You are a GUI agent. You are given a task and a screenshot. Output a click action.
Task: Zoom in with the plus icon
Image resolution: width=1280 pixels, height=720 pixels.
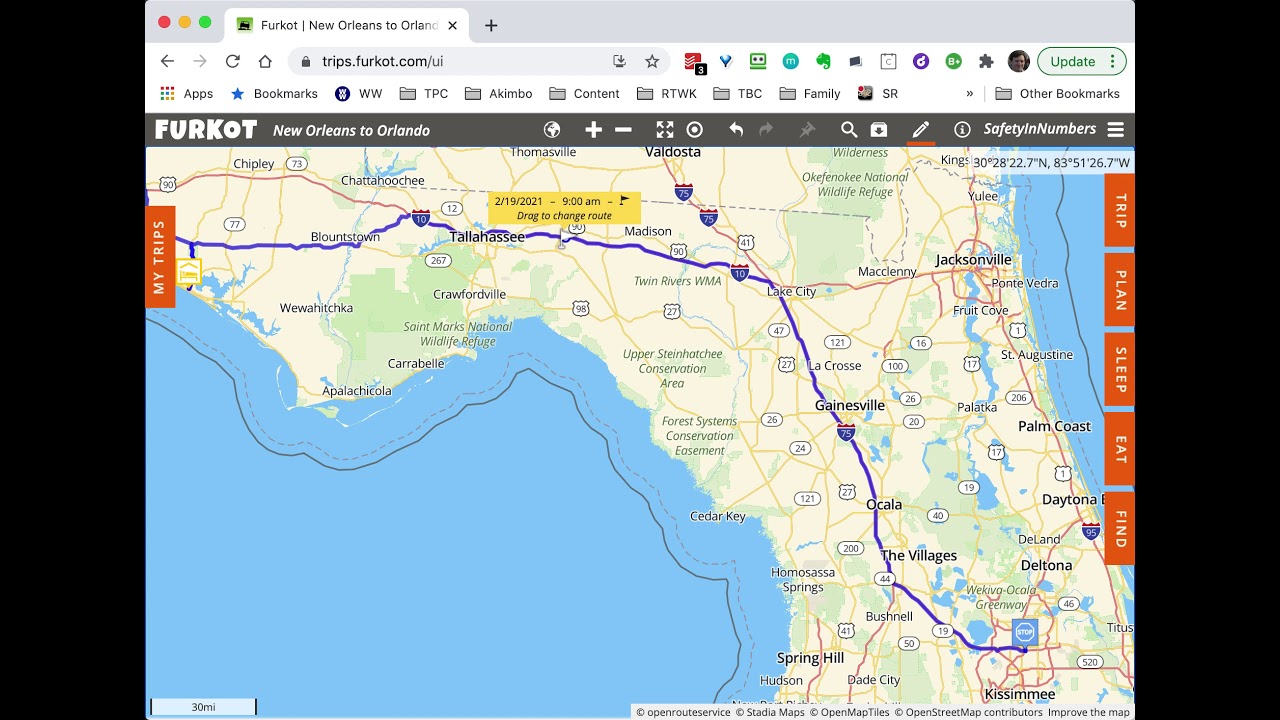click(593, 129)
